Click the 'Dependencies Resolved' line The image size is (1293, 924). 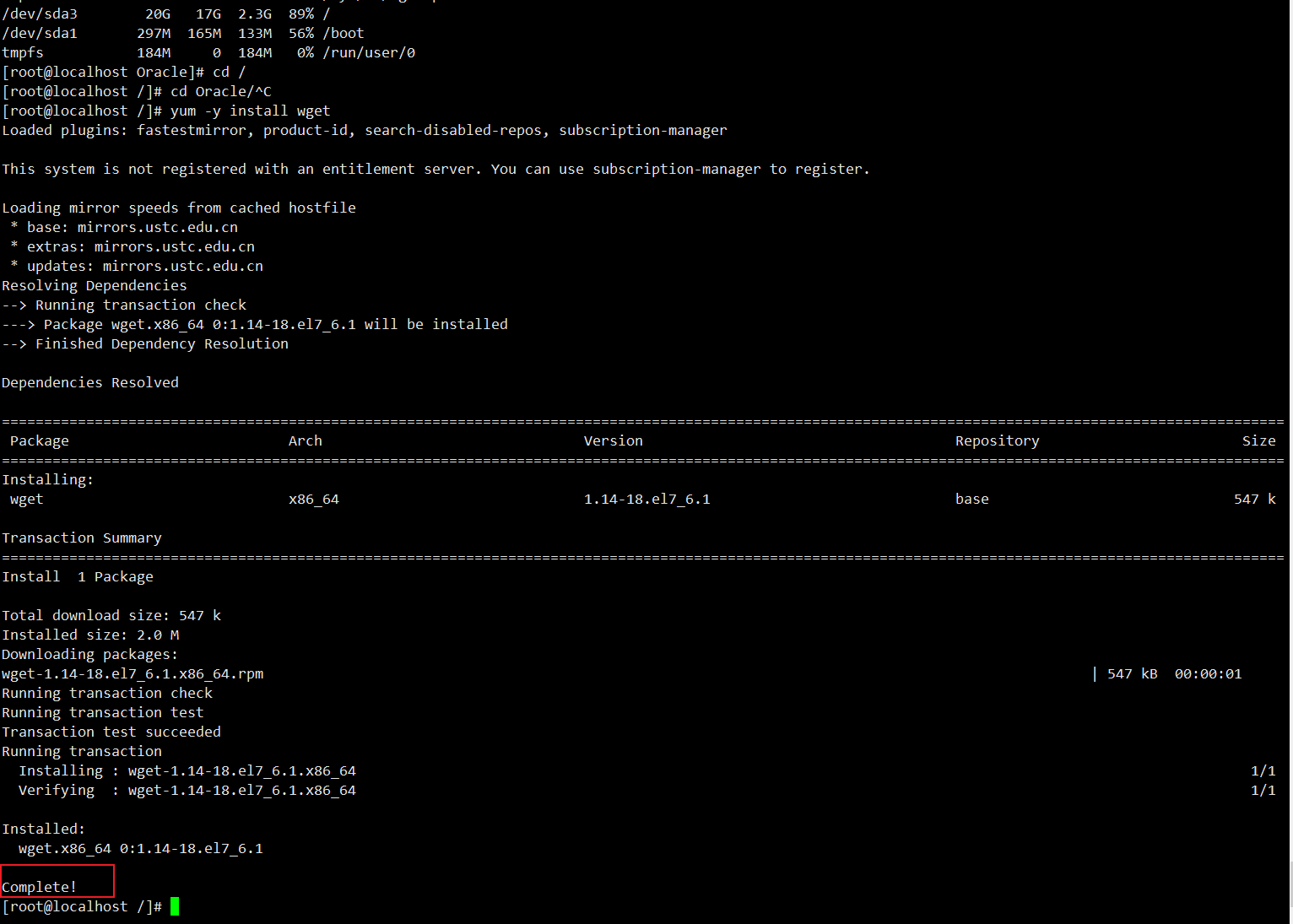tap(90, 382)
